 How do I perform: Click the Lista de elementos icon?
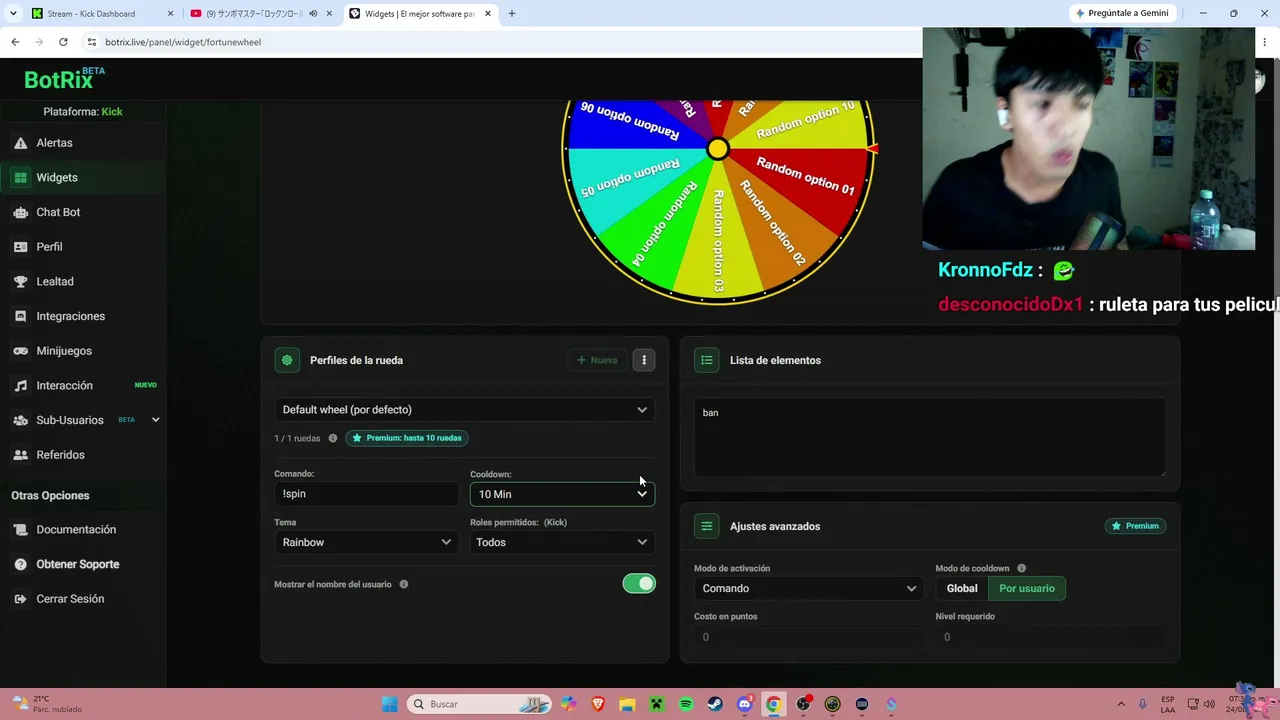pos(707,360)
